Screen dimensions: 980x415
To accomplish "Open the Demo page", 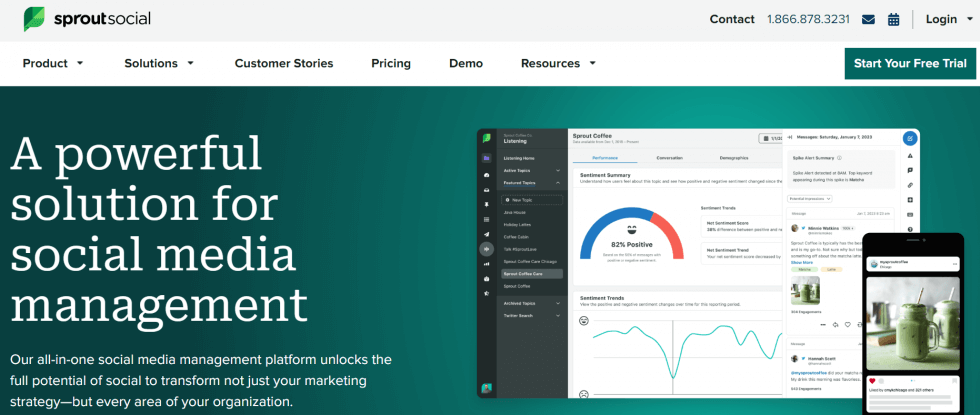I will 466,63.
